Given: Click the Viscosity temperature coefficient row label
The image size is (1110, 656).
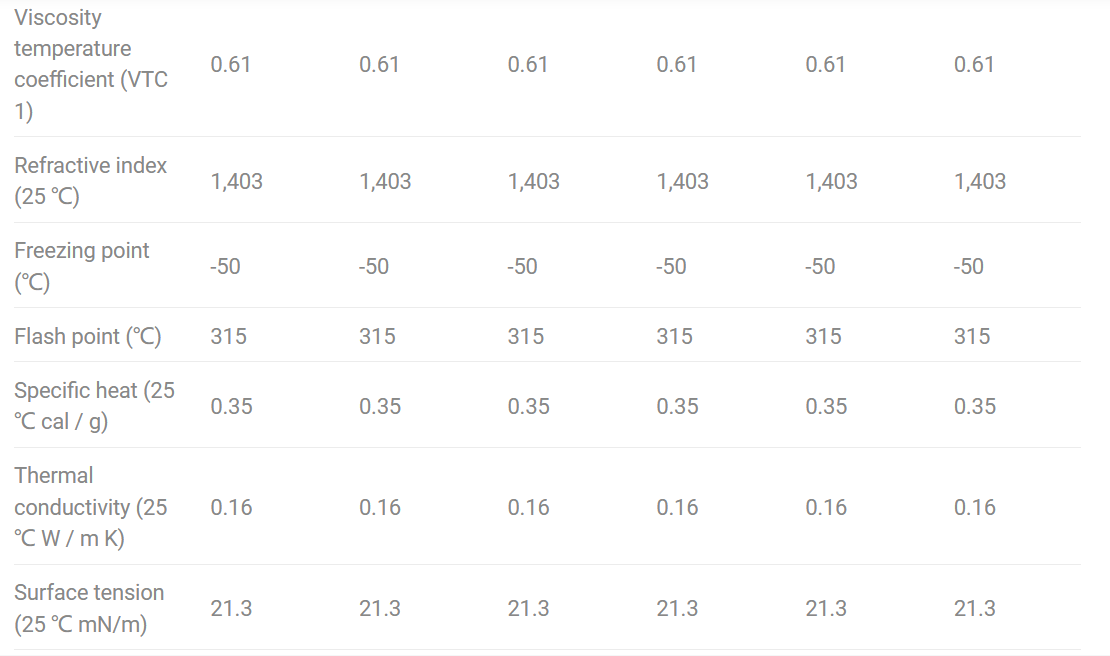Looking at the screenshot, I should [x=91, y=64].
